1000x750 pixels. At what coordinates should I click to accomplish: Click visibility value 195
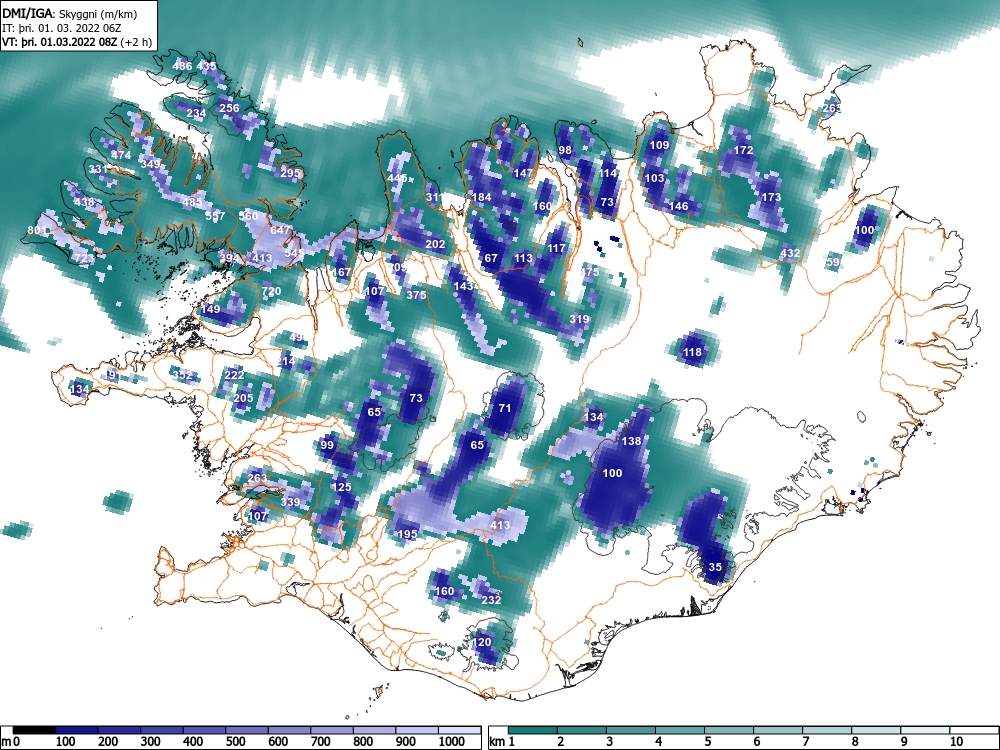[x=407, y=534]
